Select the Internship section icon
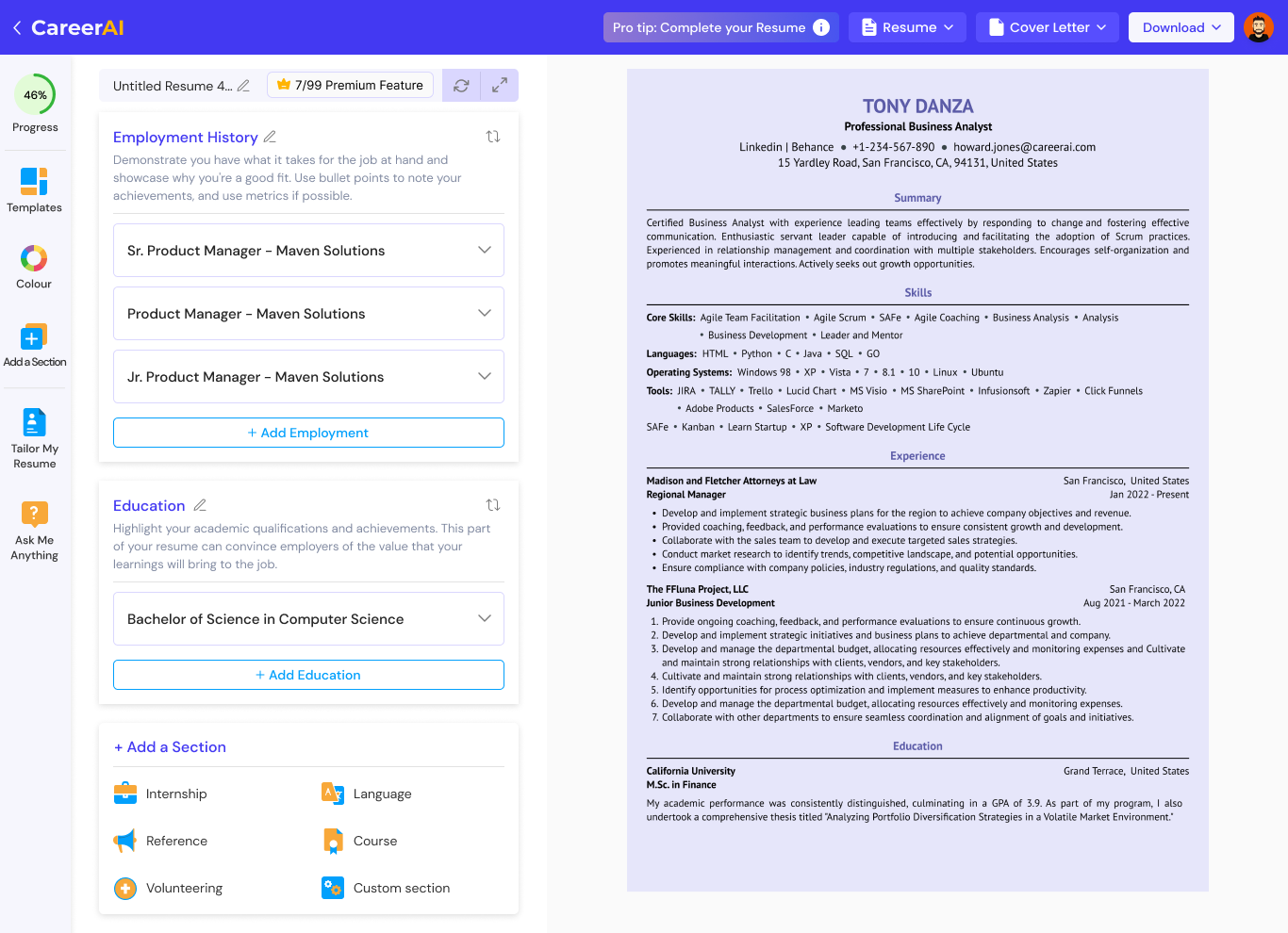1288x933 pixels. click(x=124, y=793)
